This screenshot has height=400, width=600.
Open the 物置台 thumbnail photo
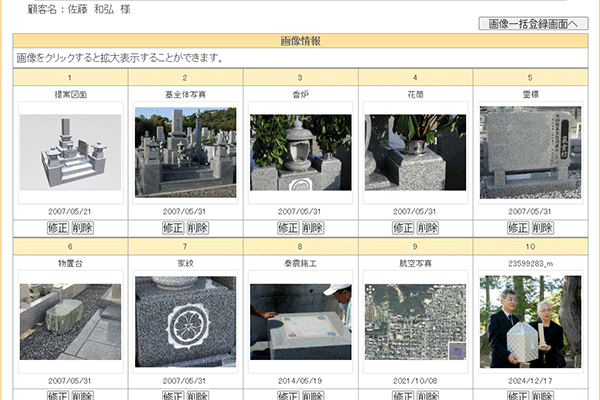click(70, 321)
